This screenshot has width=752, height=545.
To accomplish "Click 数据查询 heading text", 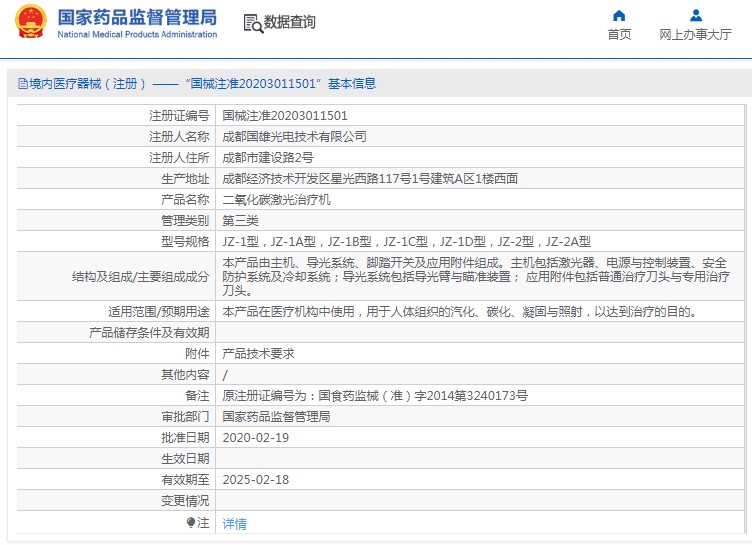I will [x=290, y=22].
